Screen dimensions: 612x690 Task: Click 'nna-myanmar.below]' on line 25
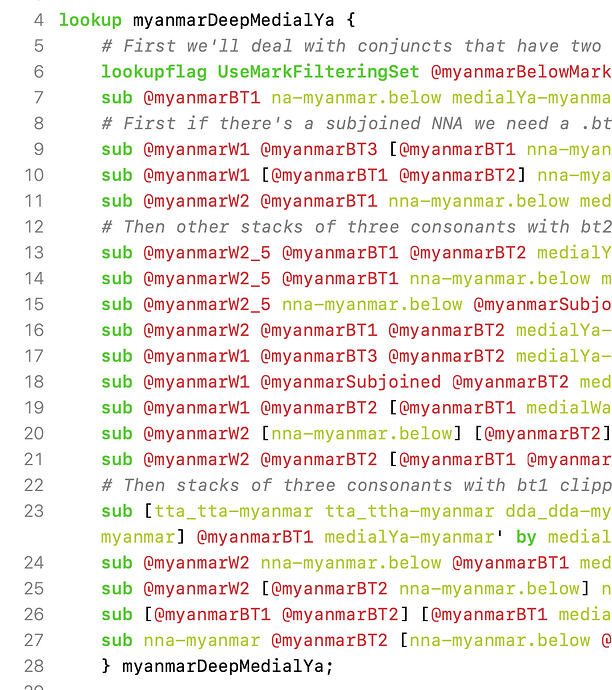pos(495,589)
